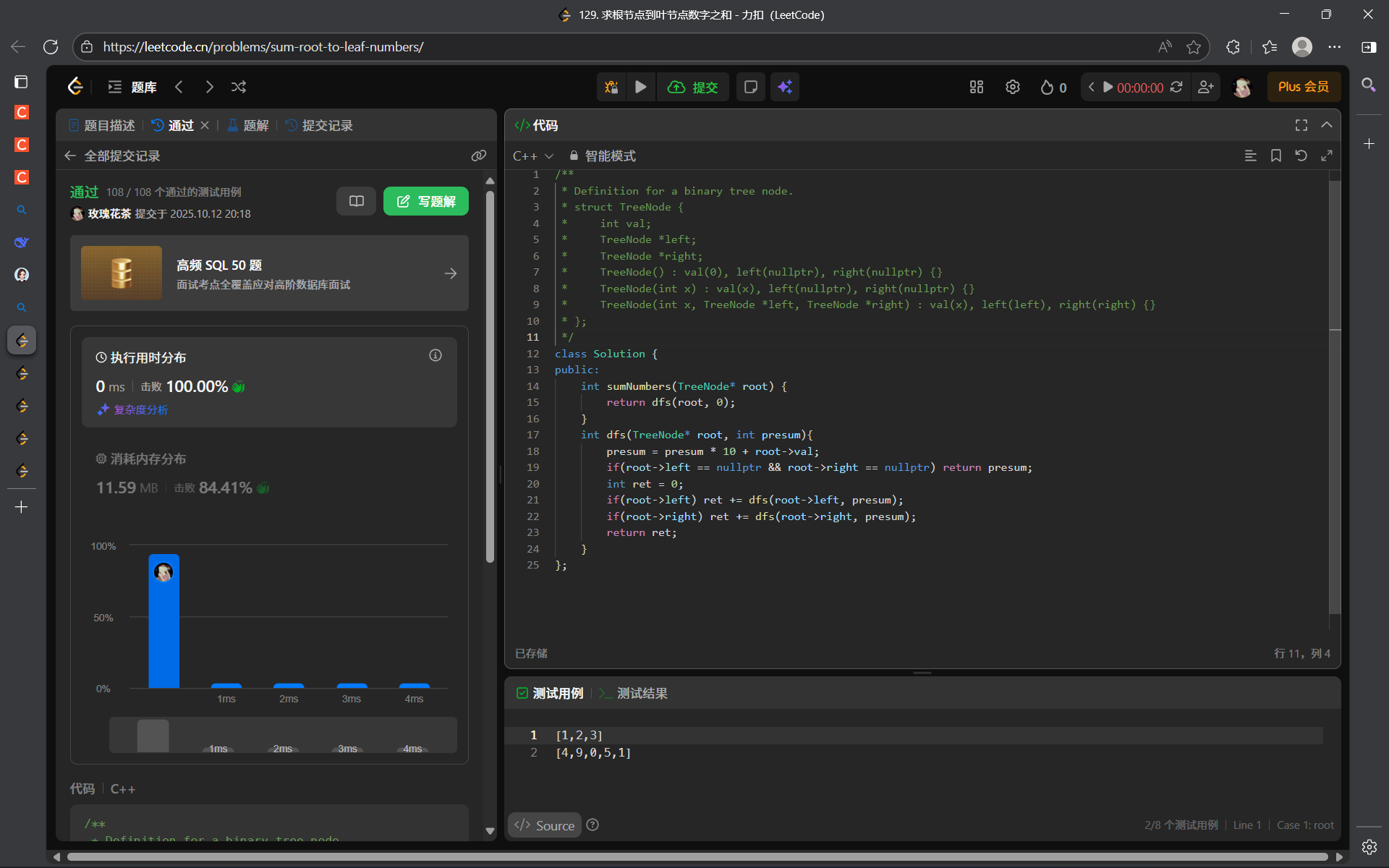Collapse the code panel chevron
Image resolution: width=1389 pixels, height=868 pixels.
coord(1326,125)
